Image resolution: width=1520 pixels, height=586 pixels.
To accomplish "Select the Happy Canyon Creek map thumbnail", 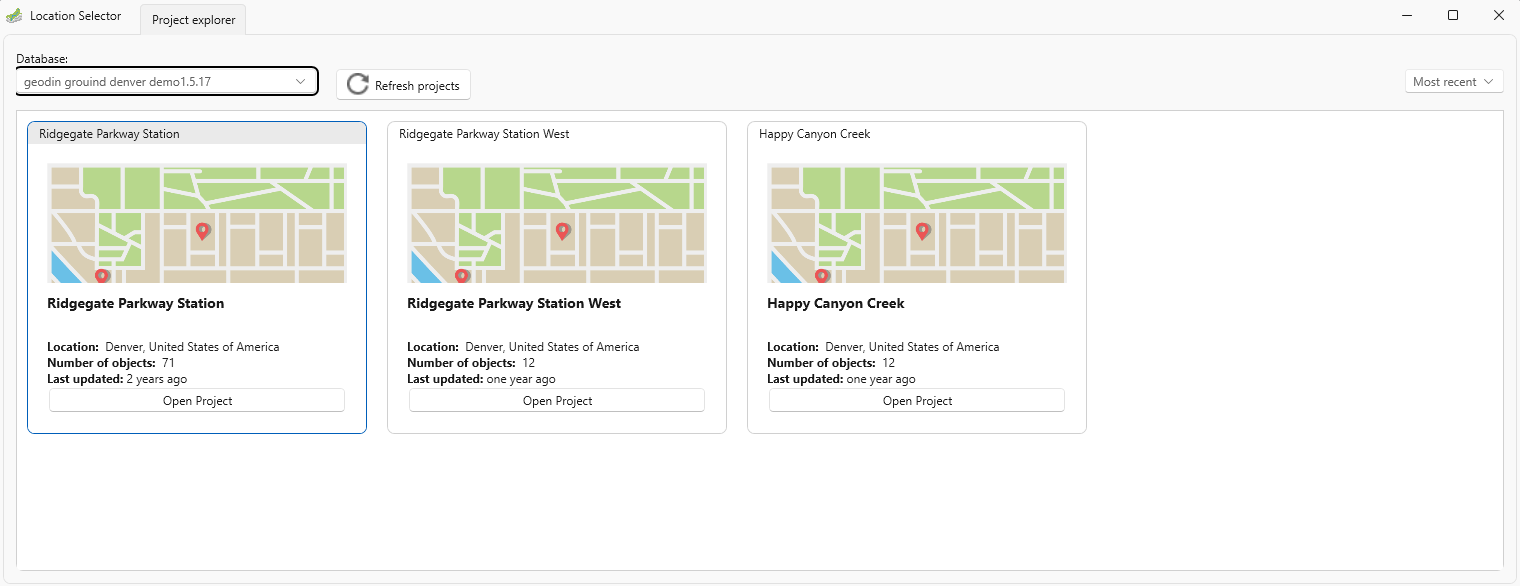I will pyautogui.click(x=917, y=223).
